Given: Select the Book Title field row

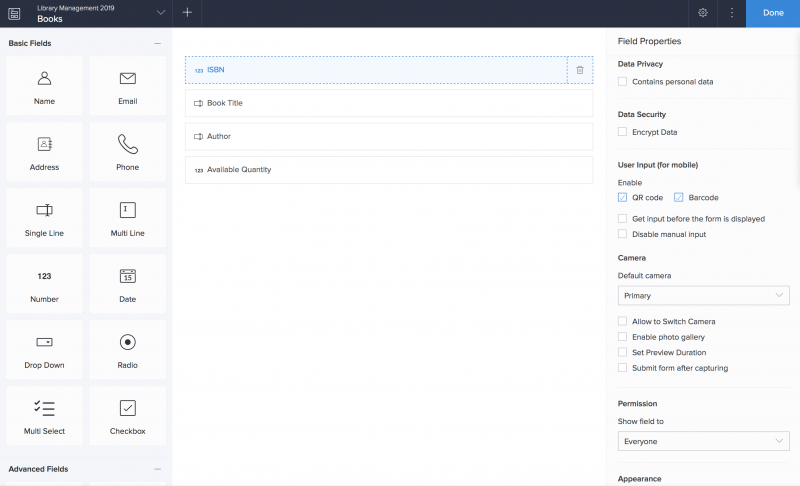Looking at the screenshot, I should pyautogui.click(x=388, y=103).
